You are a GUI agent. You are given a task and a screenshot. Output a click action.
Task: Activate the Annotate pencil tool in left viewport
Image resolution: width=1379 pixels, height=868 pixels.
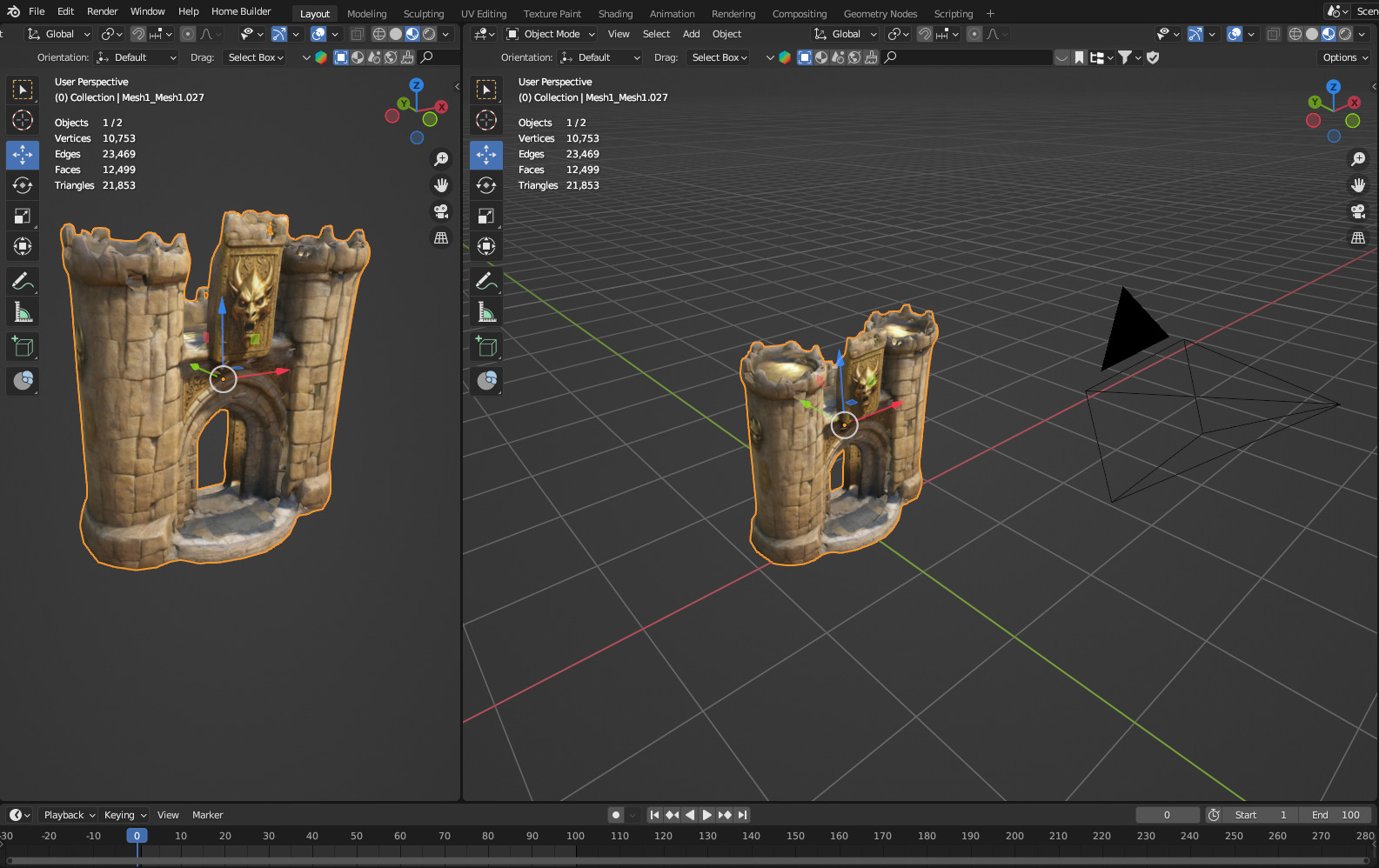pyautogui.click(x=23, y=281)
